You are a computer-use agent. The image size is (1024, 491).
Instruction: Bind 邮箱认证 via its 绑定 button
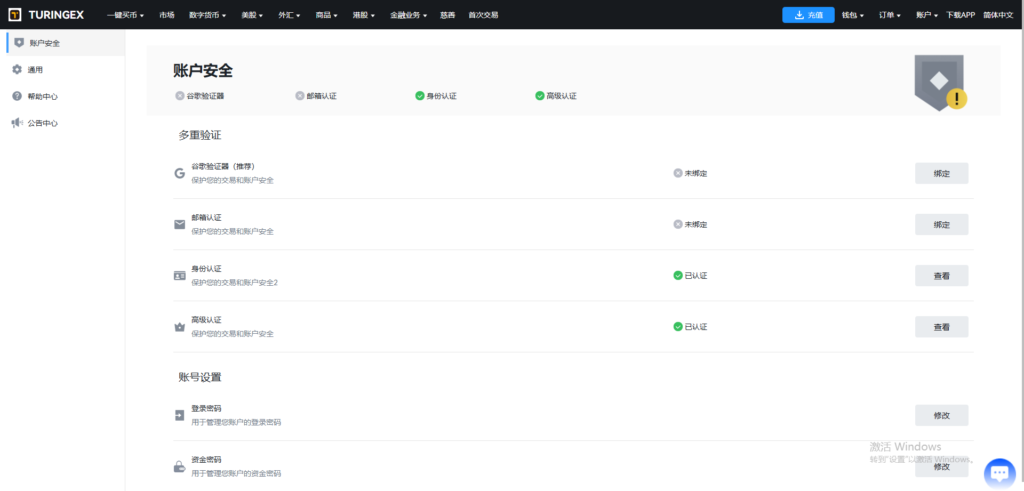tap(941, 225)
